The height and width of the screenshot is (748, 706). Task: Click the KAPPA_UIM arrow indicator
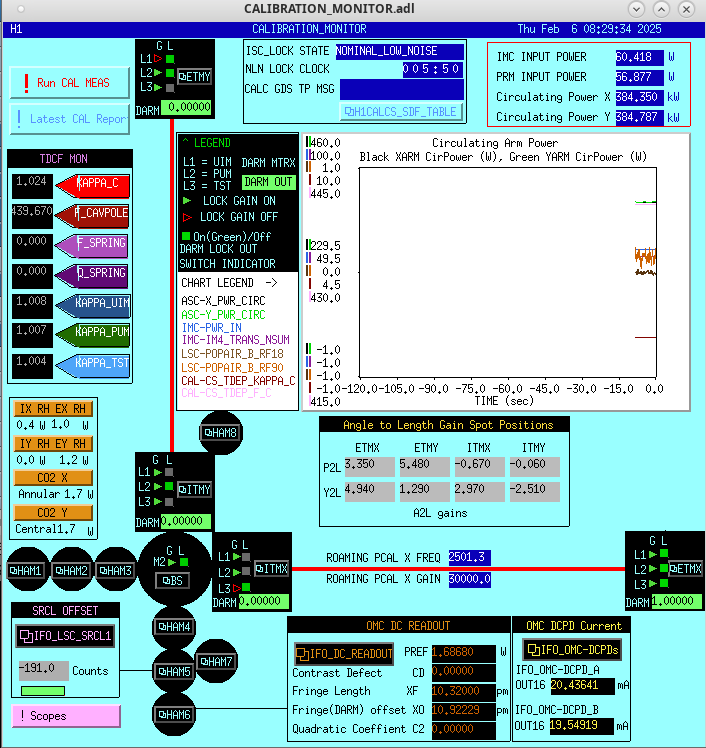pyautogui.click(x=93, y=306)
